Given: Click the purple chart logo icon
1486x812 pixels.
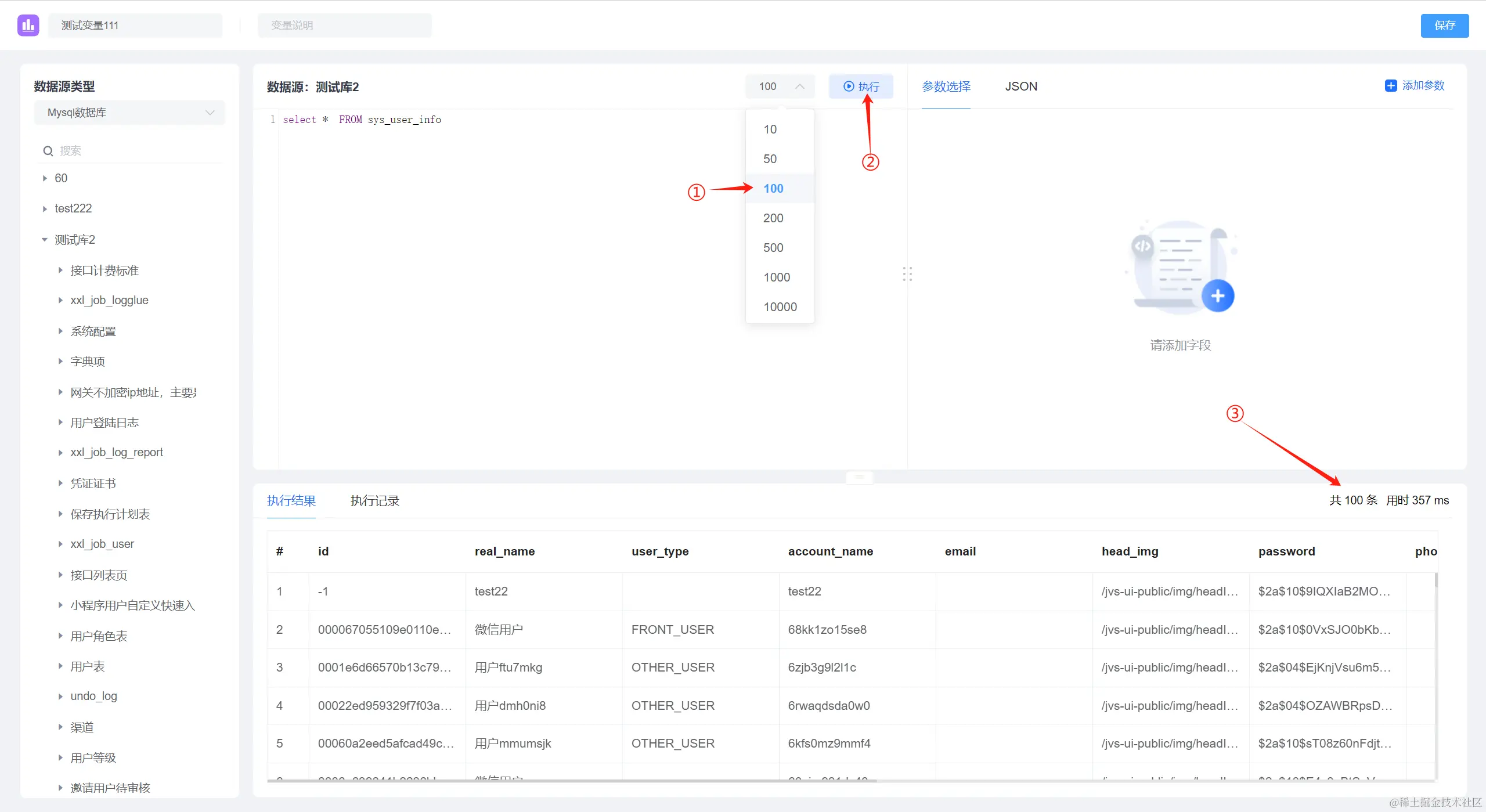Looking at the screenshot, I should [28, 26].
